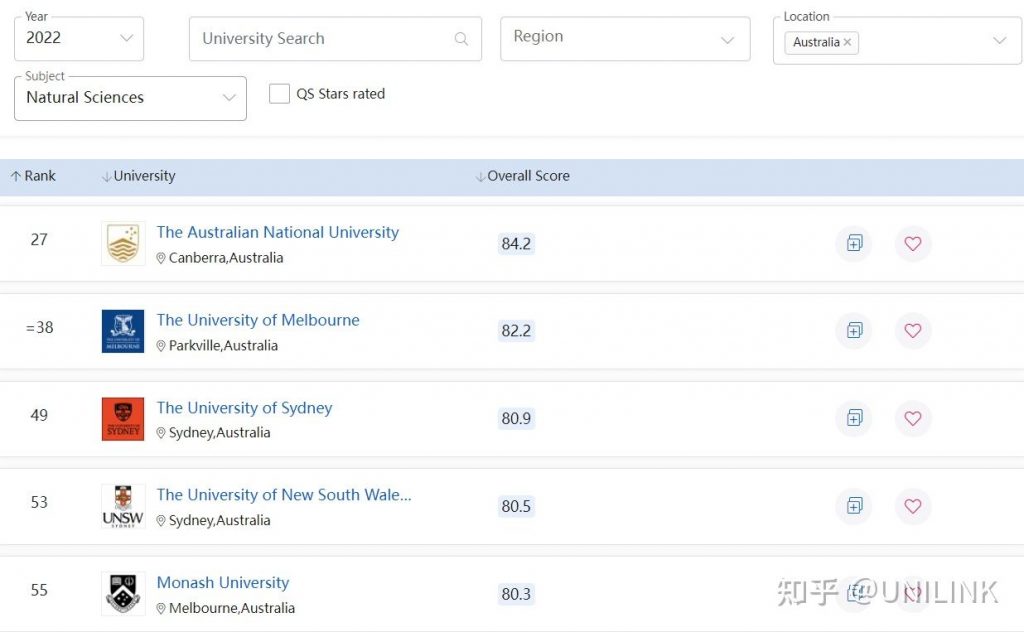Click rank number 53
Screen dimensions: 1024x632
[x=39, y=502]
